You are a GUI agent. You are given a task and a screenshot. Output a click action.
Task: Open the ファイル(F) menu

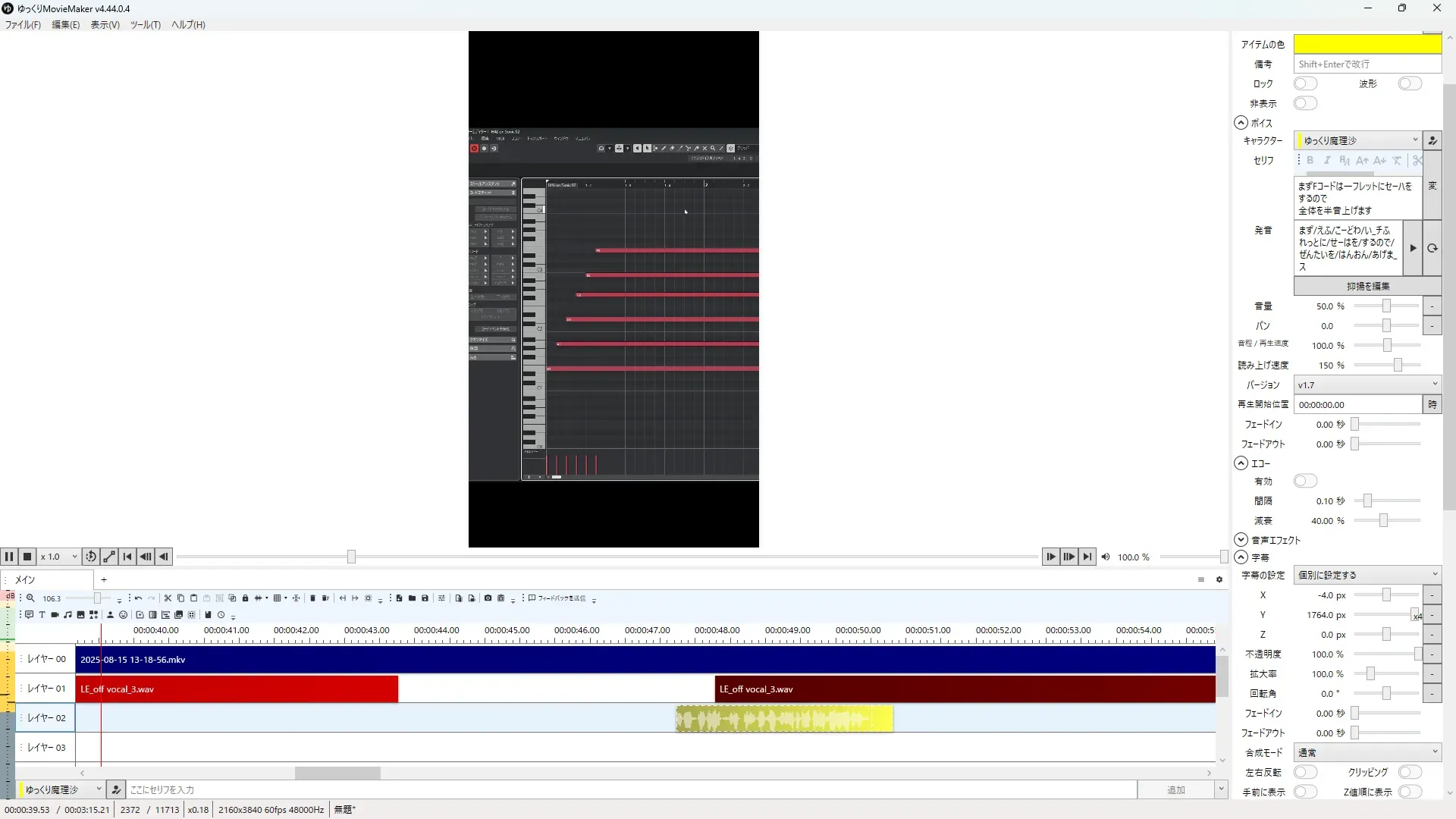pyautogui.click(x=23, y=24)
